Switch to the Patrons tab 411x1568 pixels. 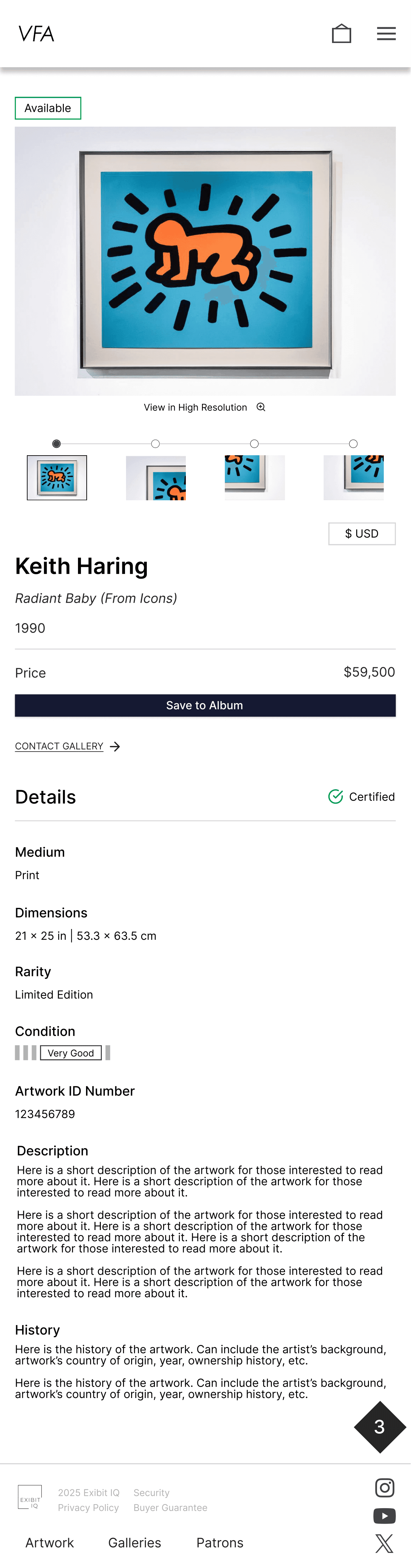220,1542
